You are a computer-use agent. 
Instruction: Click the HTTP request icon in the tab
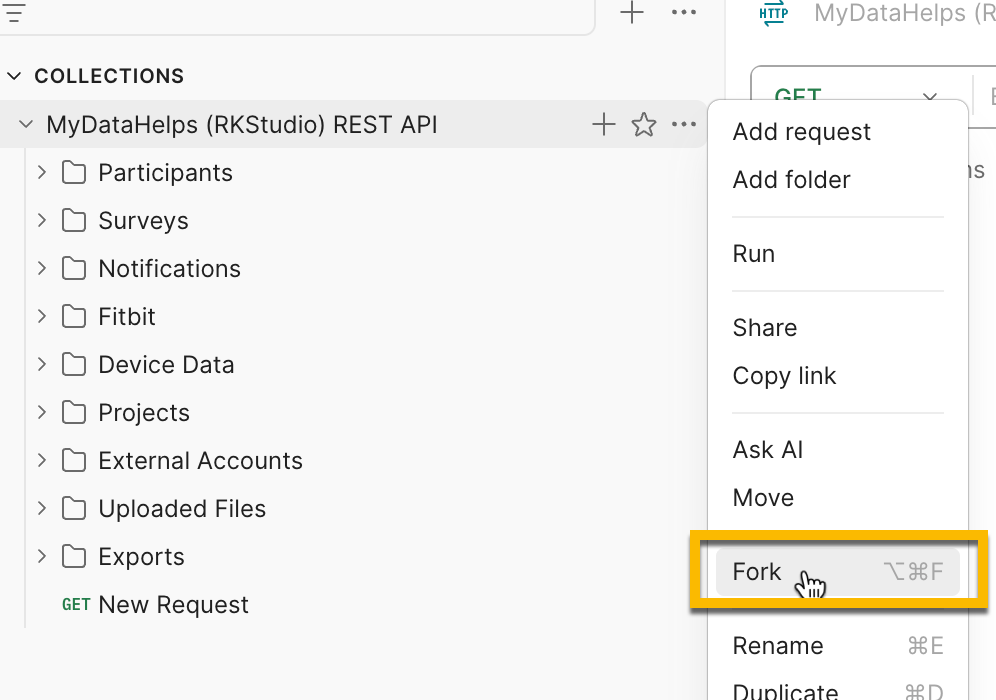point(774,14)
